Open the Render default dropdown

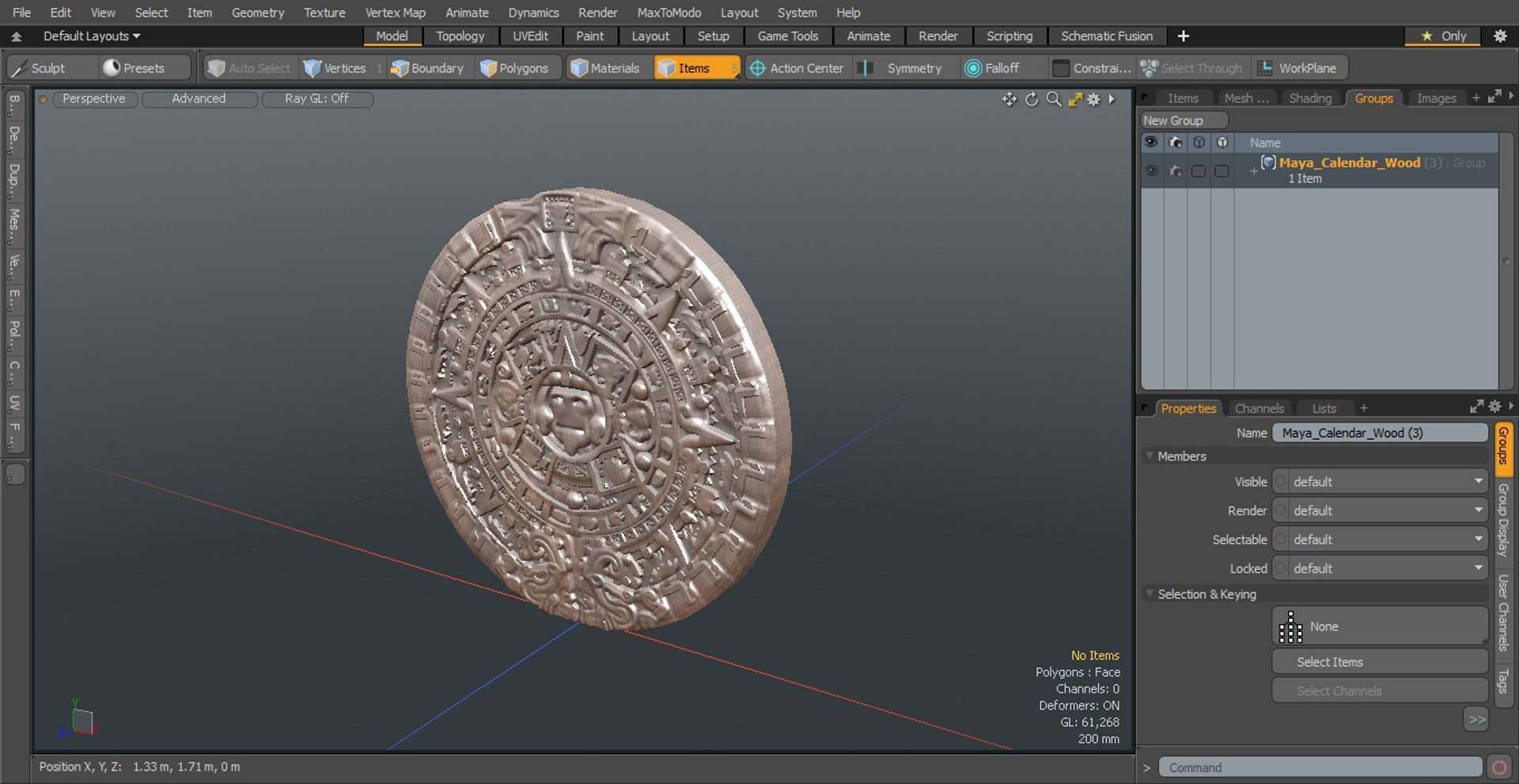coord(1381,511)
